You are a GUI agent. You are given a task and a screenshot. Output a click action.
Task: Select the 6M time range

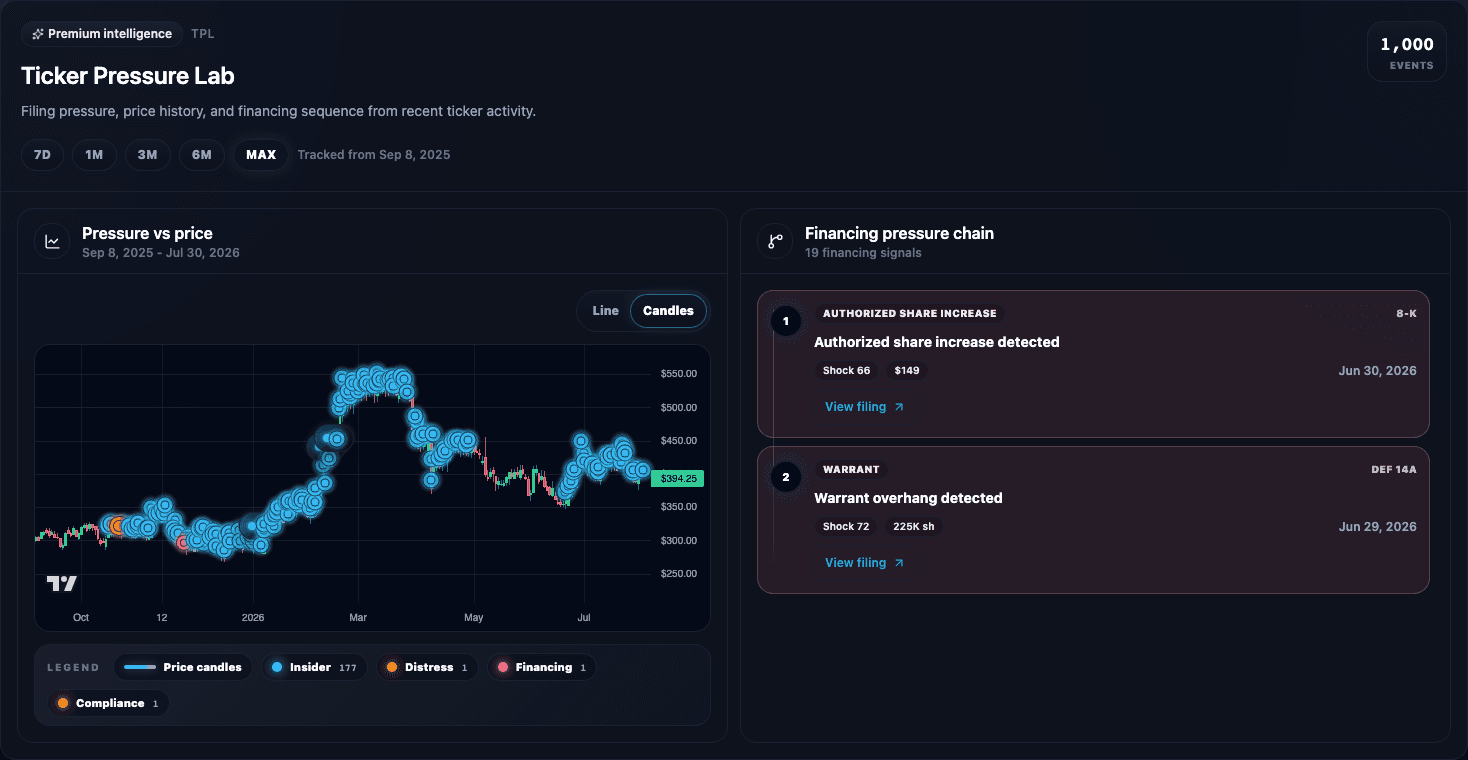pyautogui.click(x=202, y=155)
